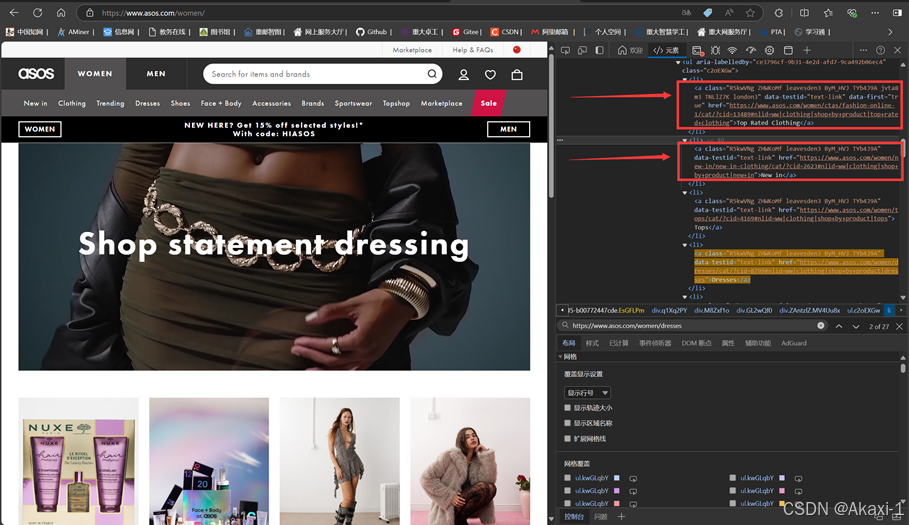The image size is (909, 525).
Task: Collapse the 网格 section triangle
Action: pos(561,357)
